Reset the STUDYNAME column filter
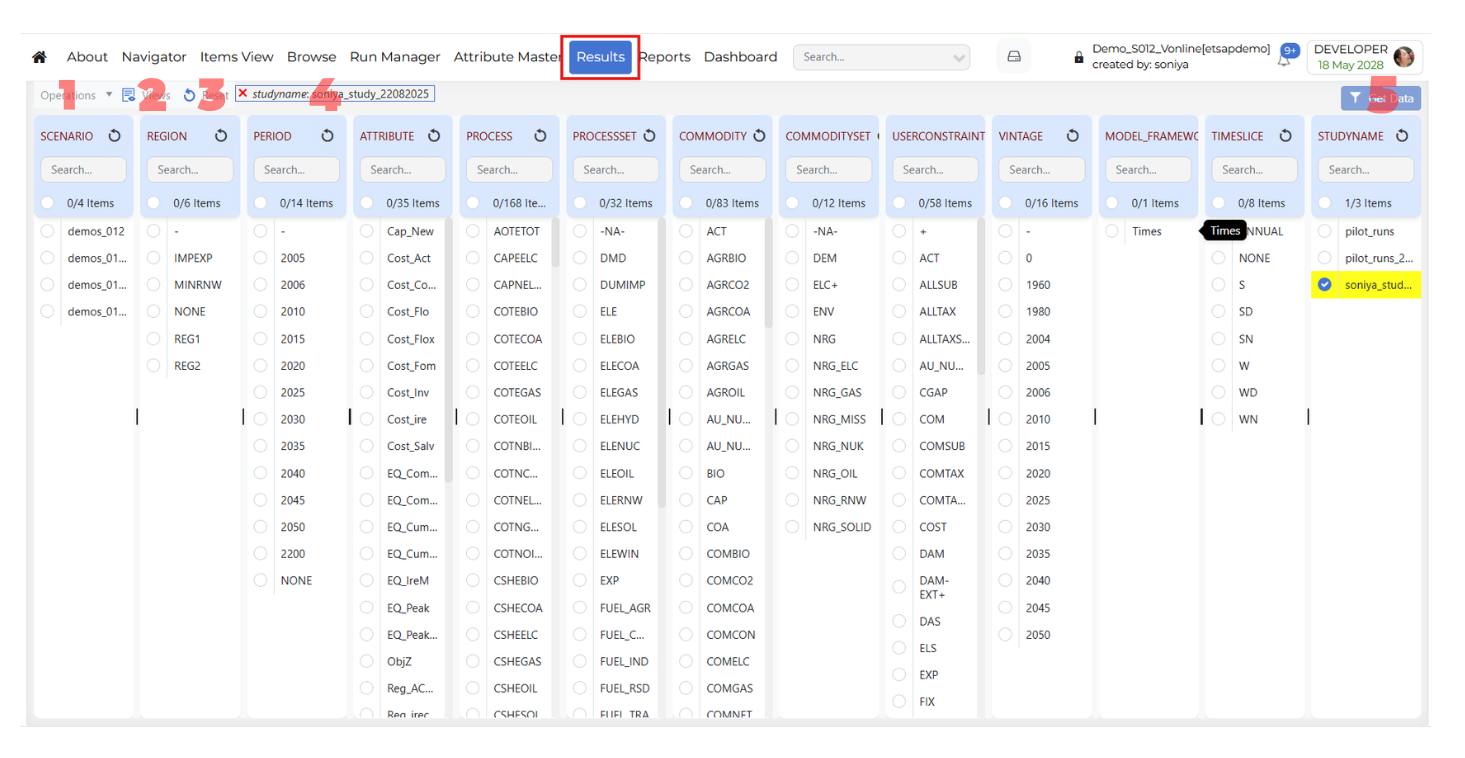This screenshot has height=758, width=1465. (1402, 136)
